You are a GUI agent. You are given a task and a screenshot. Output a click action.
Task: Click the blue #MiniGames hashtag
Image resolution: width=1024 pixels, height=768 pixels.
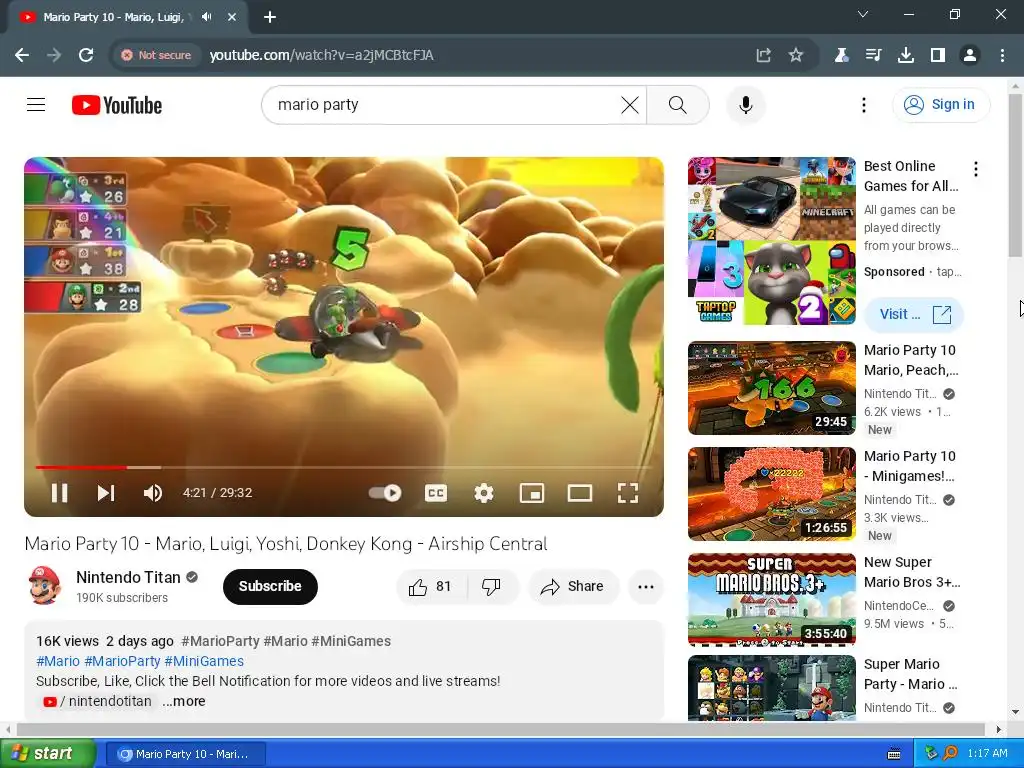[204, 661]
